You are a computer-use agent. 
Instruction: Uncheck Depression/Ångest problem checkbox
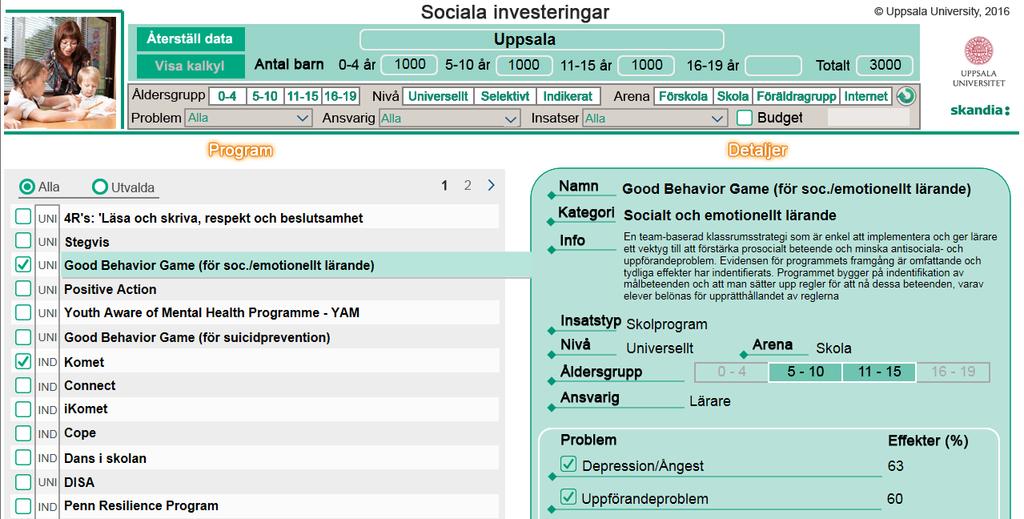pyautogui.click(x=568, y=464)
